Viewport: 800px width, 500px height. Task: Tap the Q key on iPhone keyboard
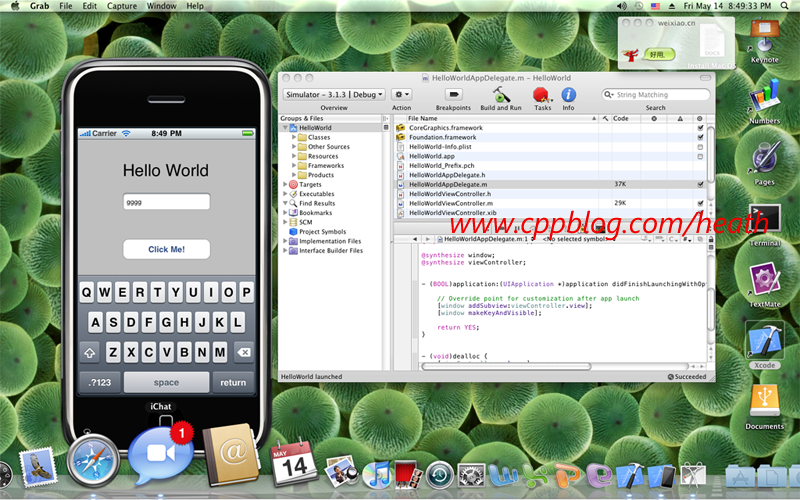[87, 292]
